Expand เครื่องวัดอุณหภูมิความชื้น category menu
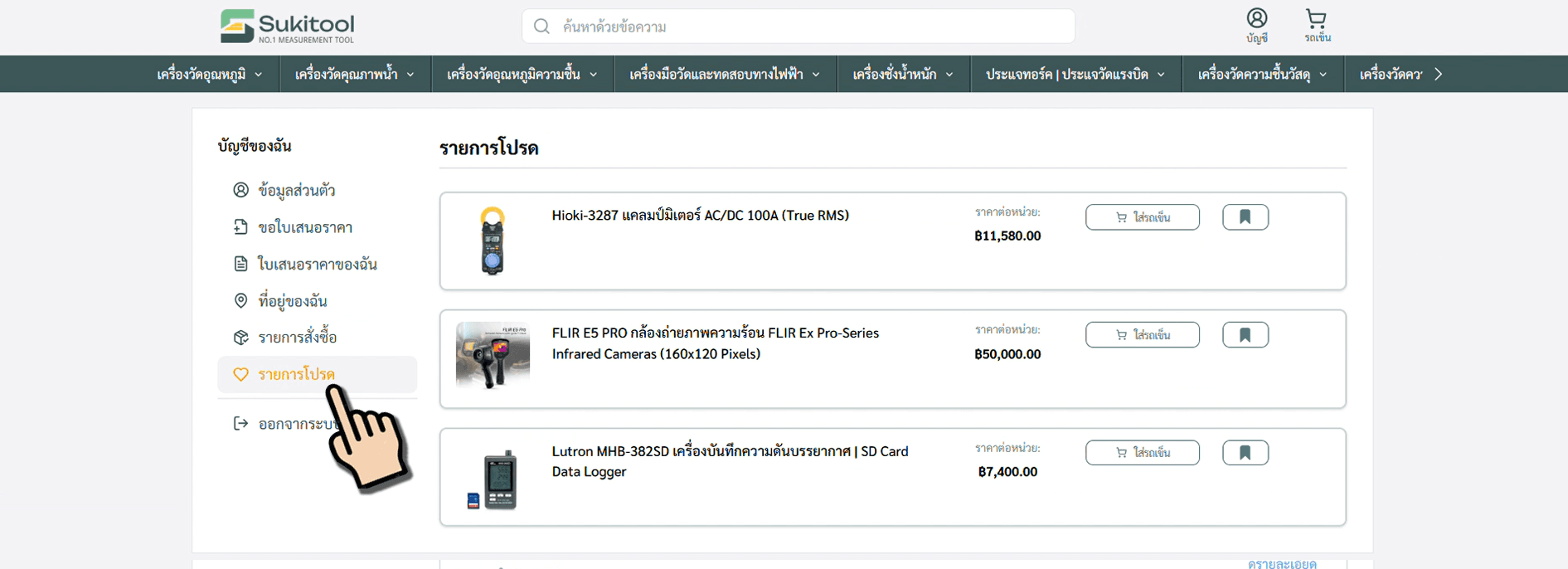The height and width of the screenshot is (569, 1568). coord(522,75)
